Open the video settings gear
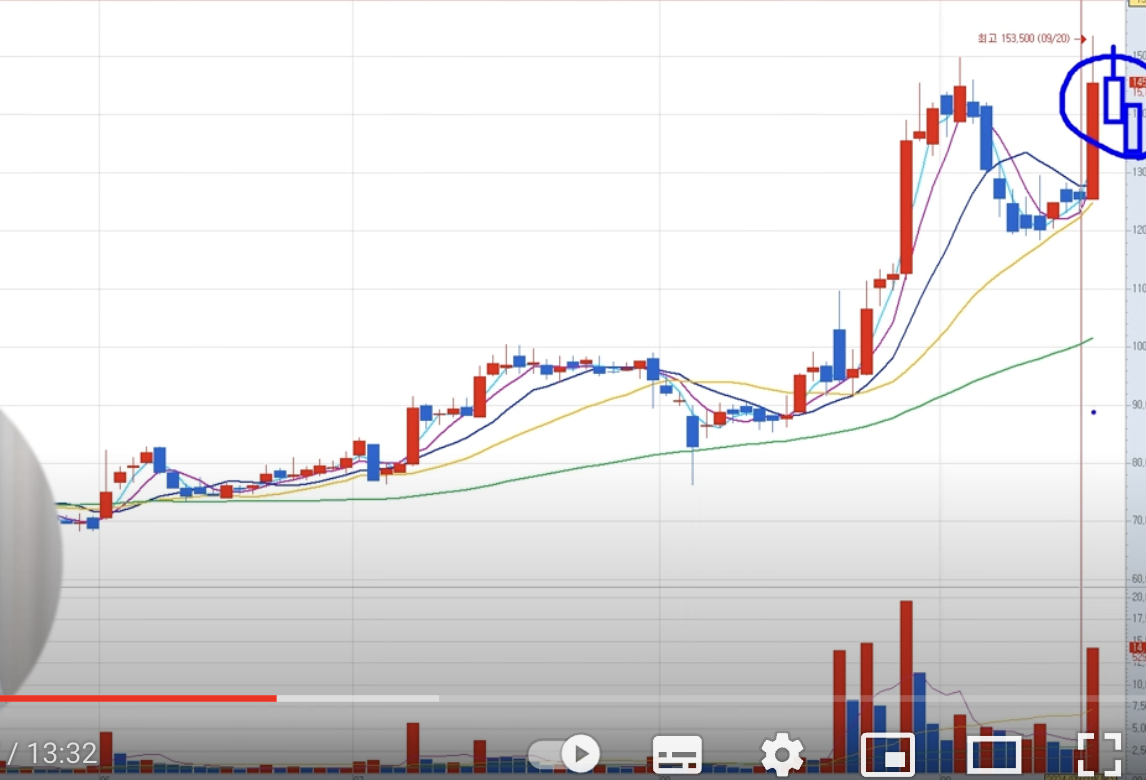Image resolution: width=1146 pixels, height=780 pixels. pyautogui.click(x=782, y=754)
